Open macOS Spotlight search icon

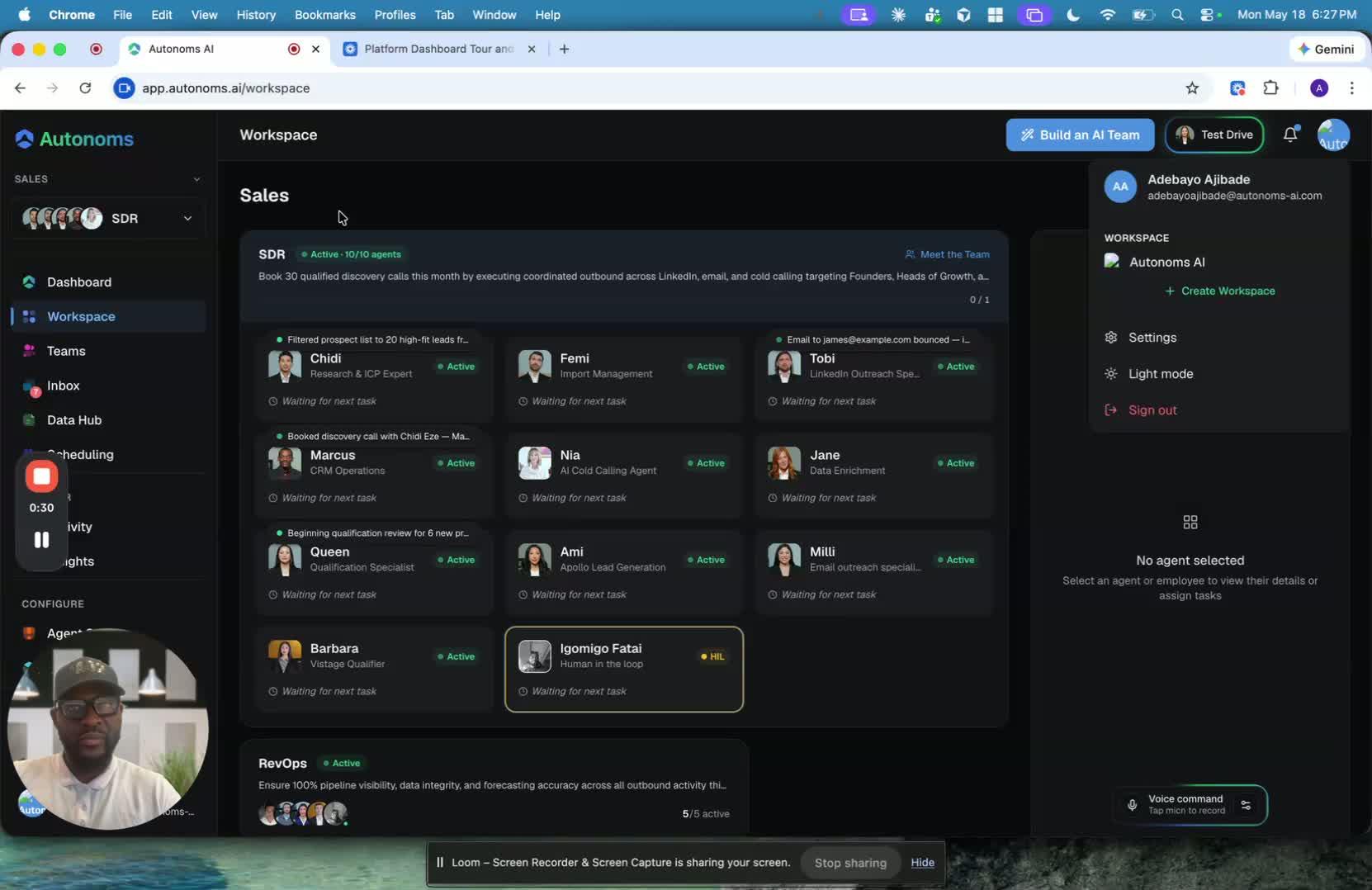[1177, 15]
